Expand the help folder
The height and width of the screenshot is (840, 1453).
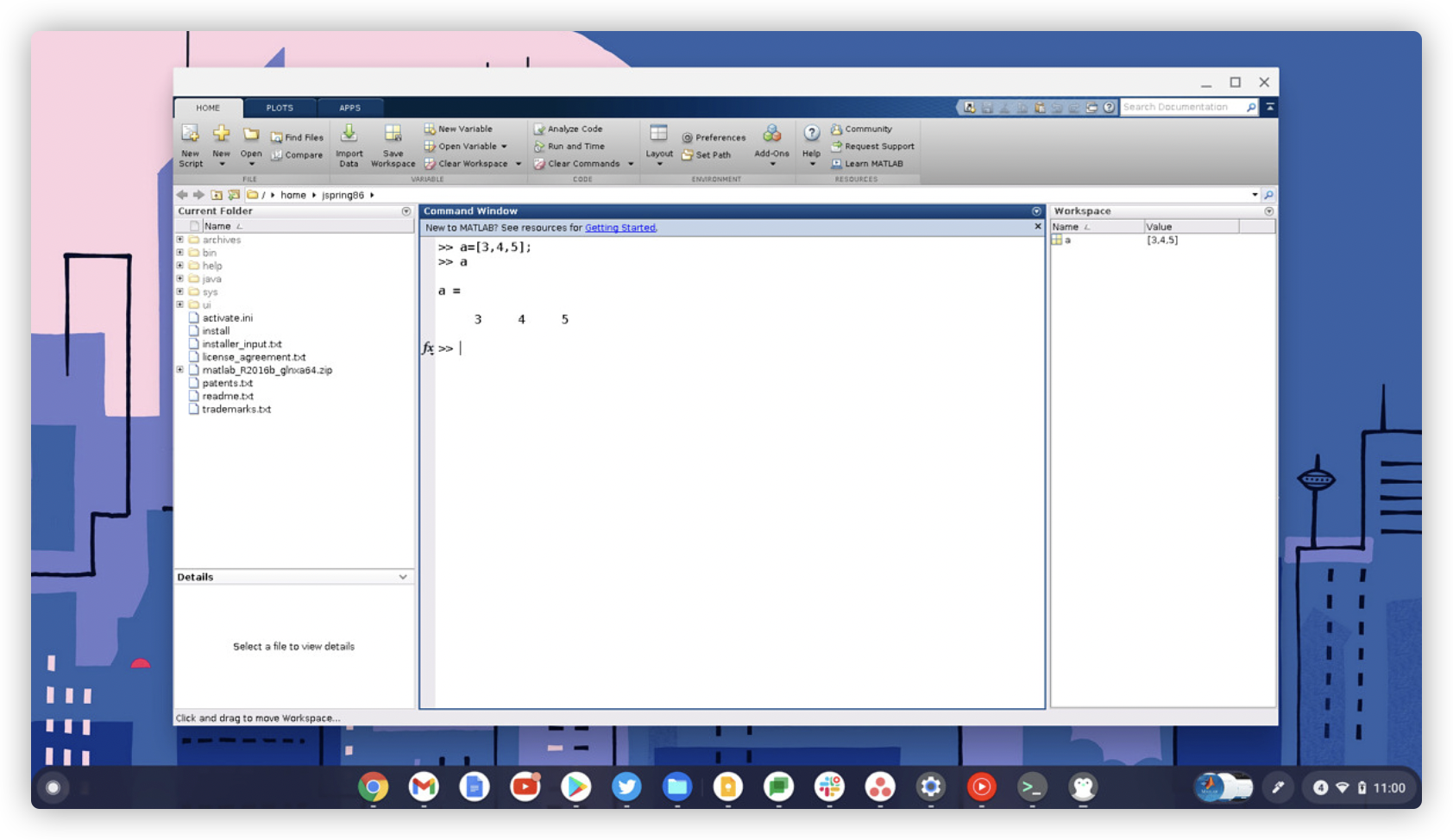point(180,266)
